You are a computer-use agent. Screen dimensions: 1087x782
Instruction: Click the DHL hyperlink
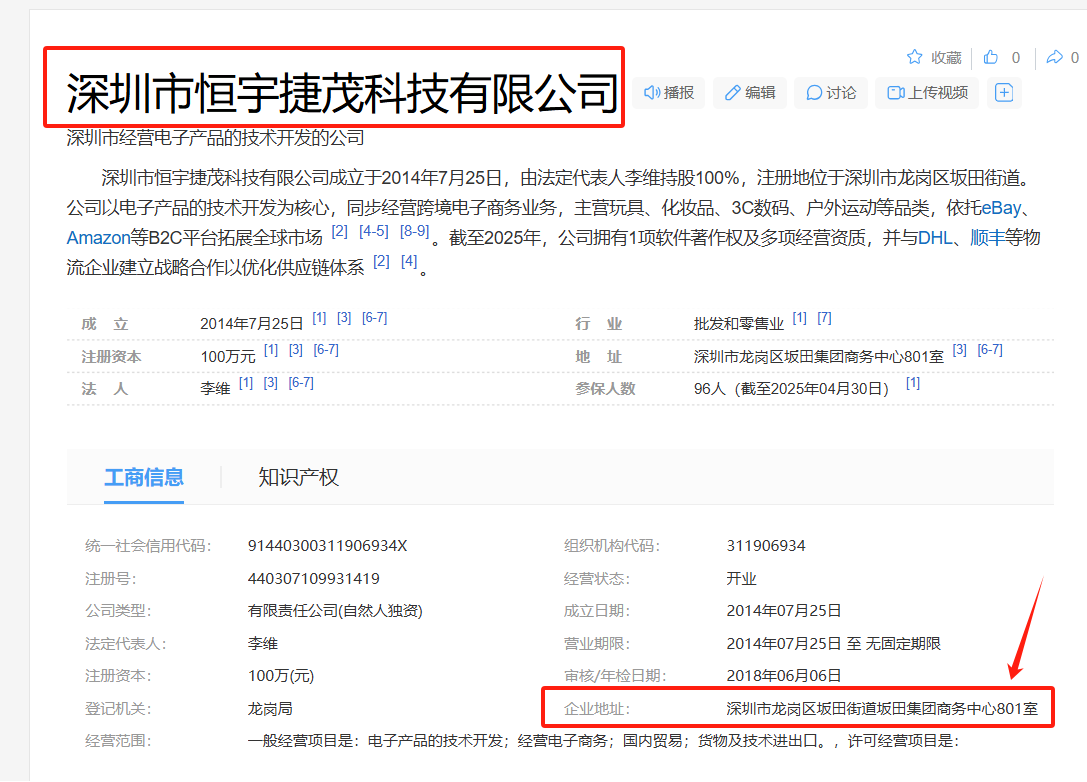point(934,238)
